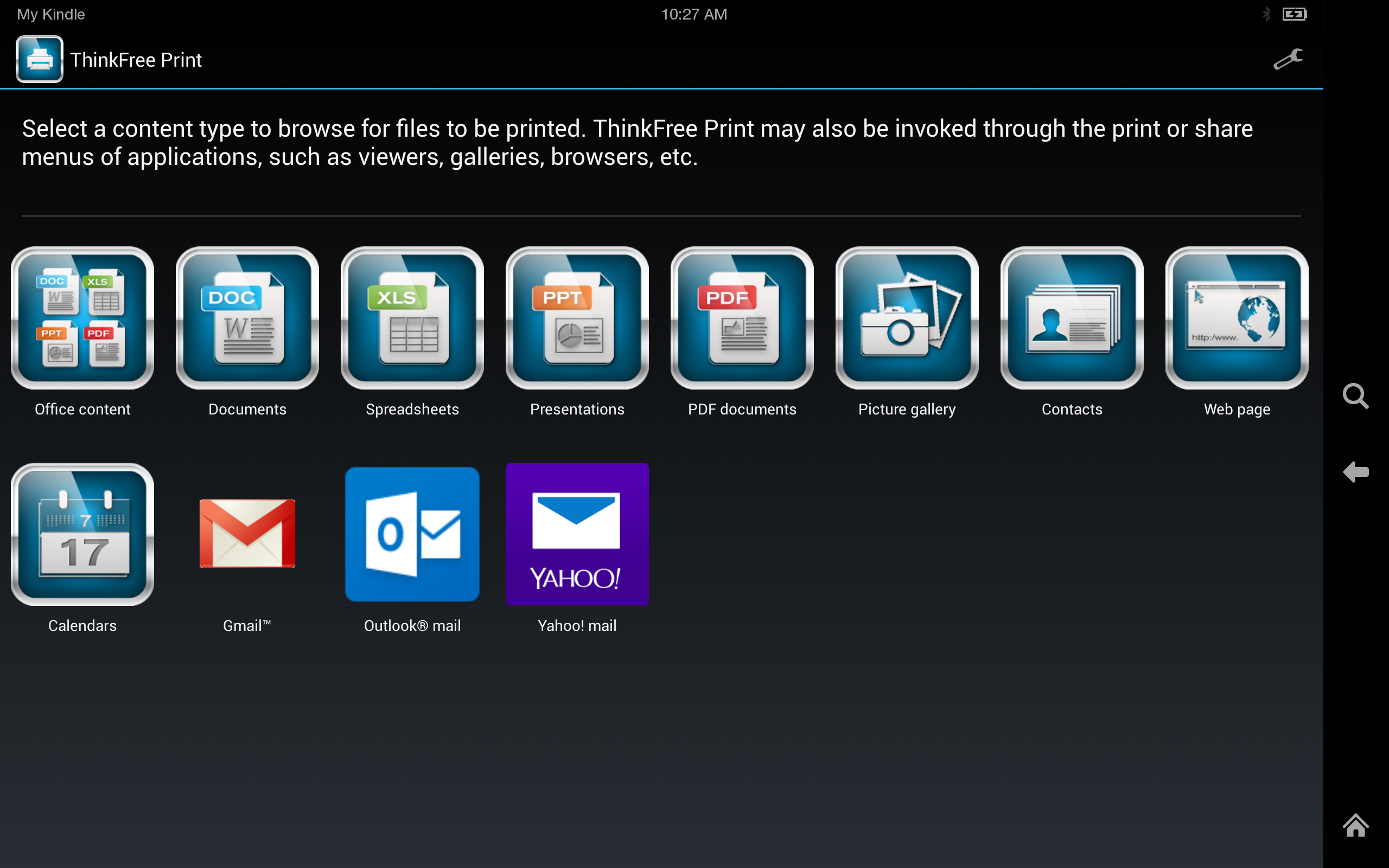Click the clock showing 10:27 AM
Image resolution: width=1389 pixels, height=868 pixels.
(694, 14)
